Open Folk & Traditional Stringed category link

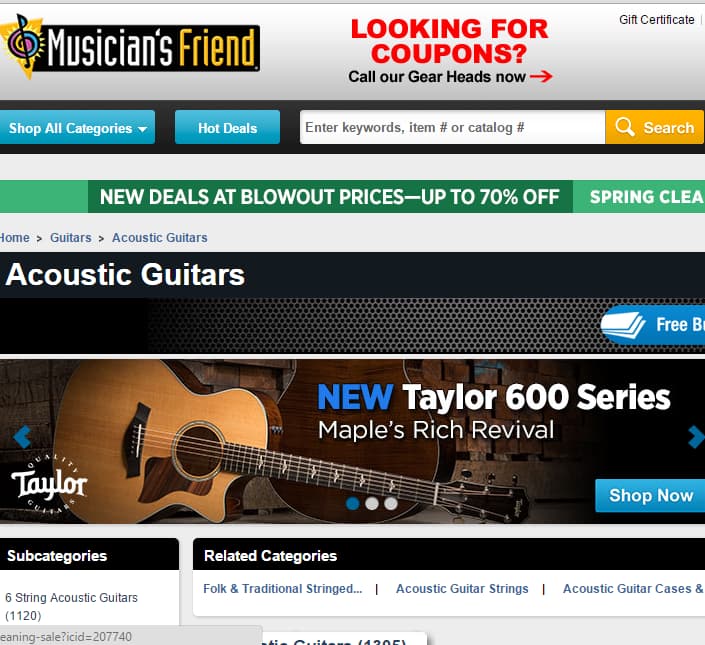282,588
